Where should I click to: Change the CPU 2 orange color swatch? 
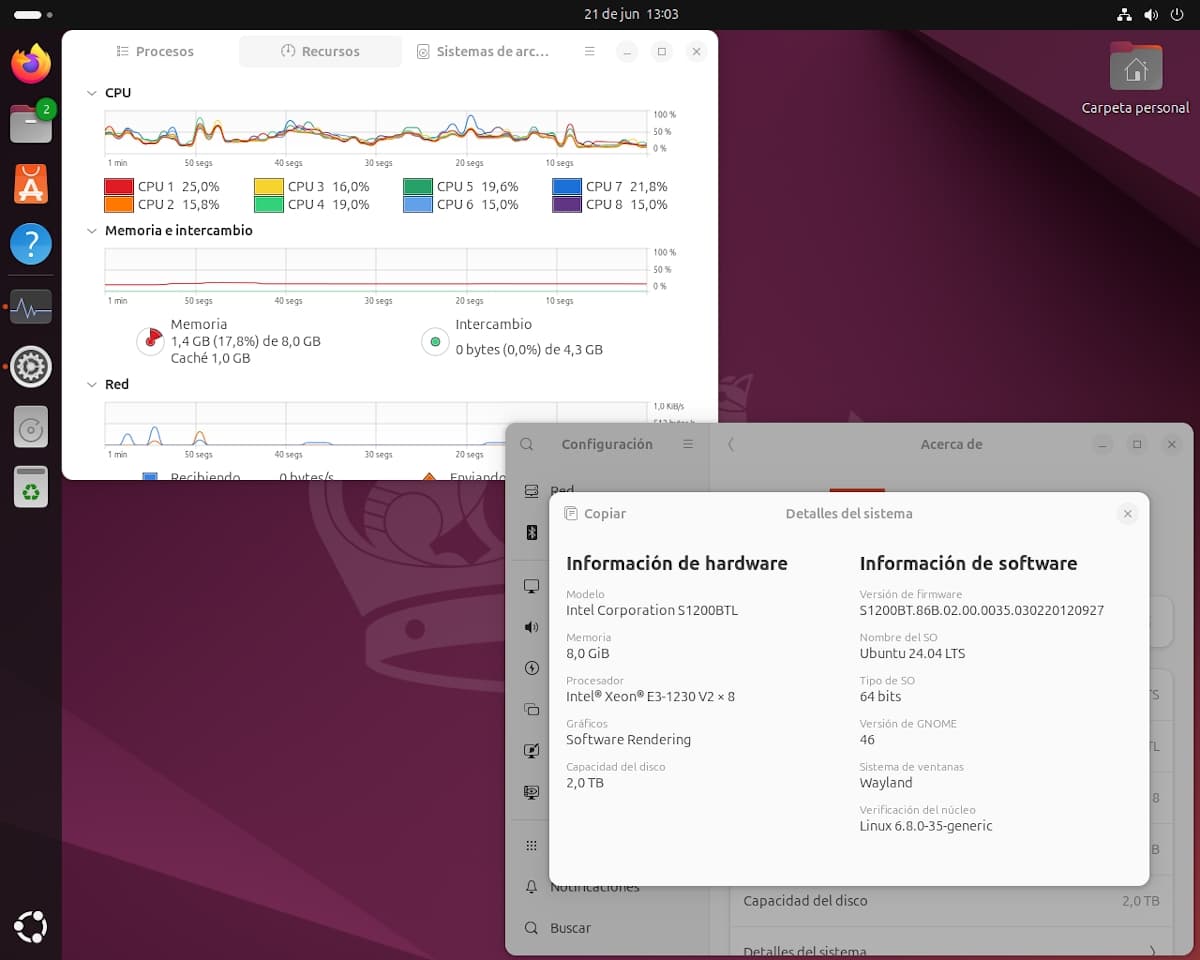pyautogui.click(x=119, y=204)
